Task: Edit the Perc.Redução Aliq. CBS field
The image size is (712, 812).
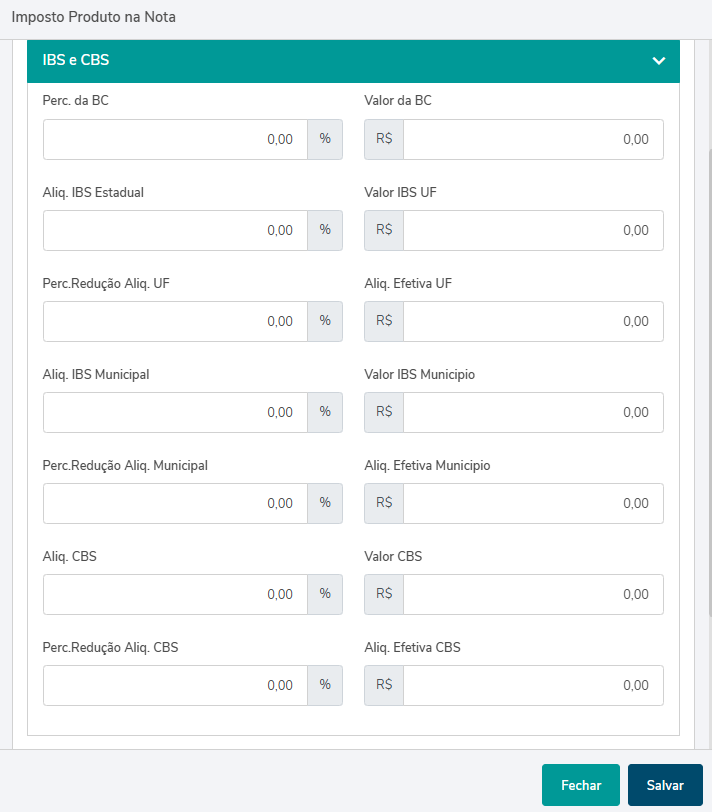Action: pos(176,686)
